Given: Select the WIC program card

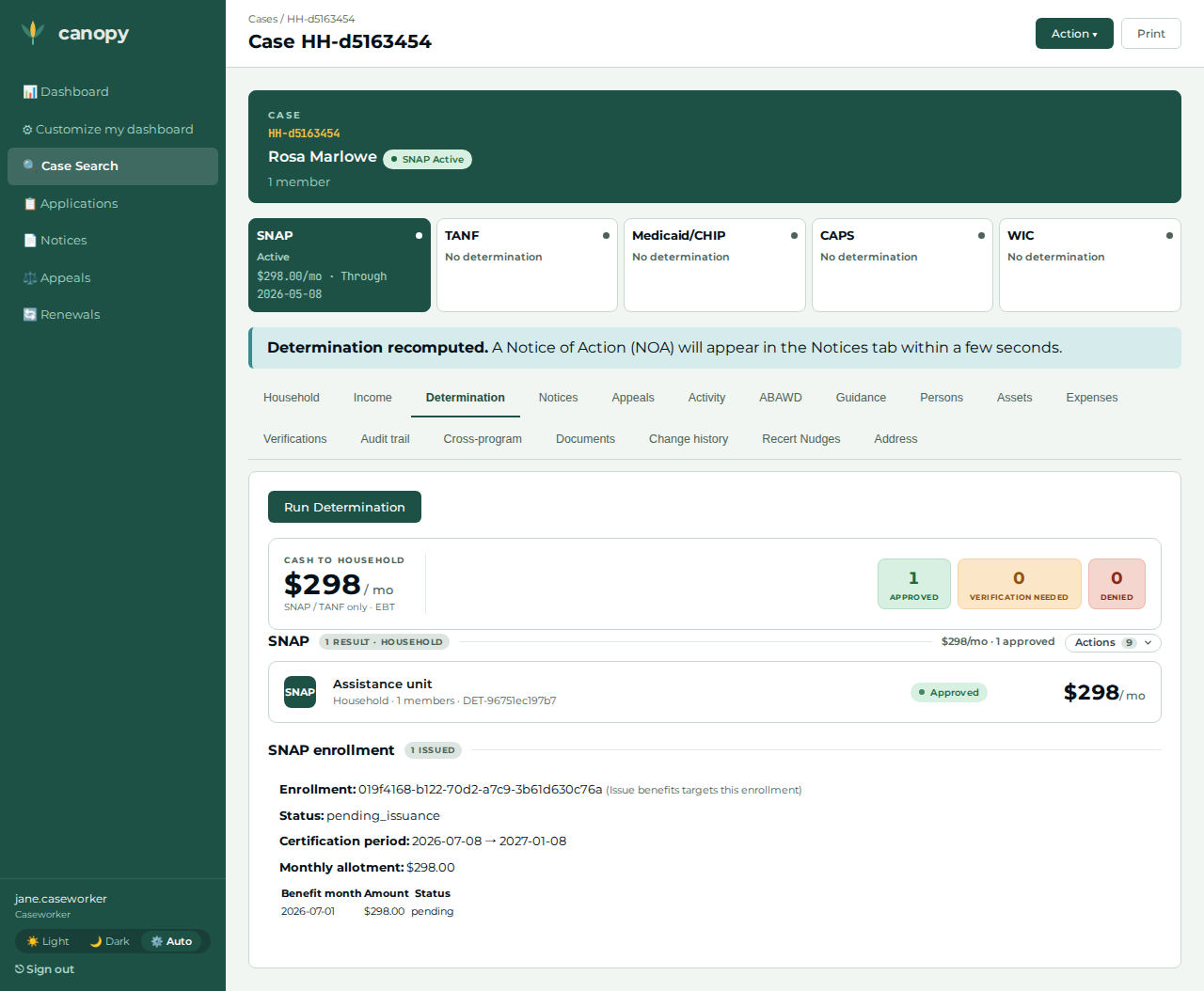Looking at the screenshot, I should 1090,265.
